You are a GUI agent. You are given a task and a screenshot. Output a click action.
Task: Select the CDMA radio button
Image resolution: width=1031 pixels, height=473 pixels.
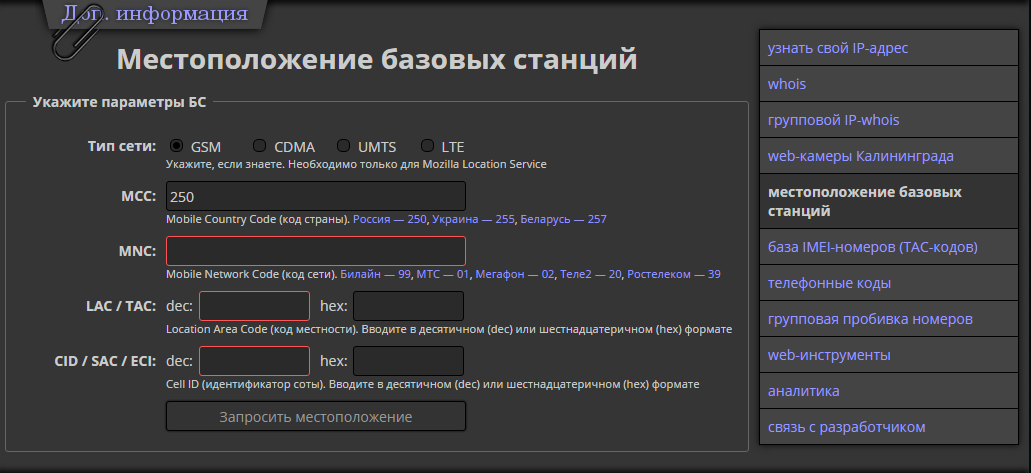point(260,146)
